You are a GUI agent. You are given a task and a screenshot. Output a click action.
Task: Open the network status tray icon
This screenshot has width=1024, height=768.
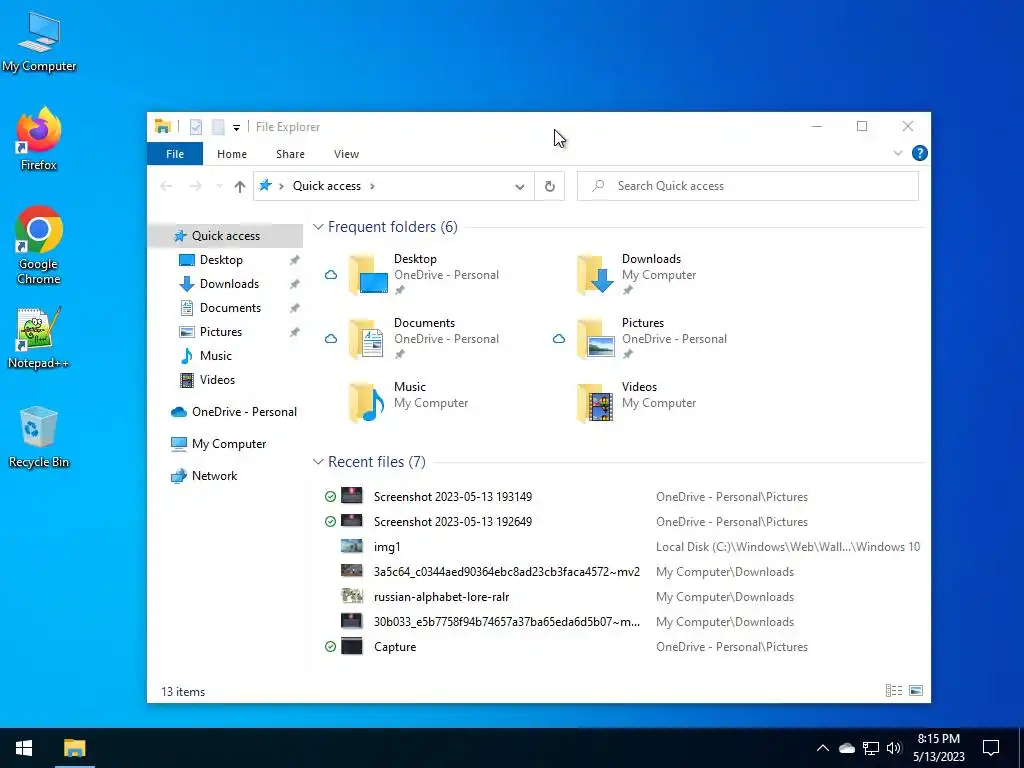coord(871,748)
